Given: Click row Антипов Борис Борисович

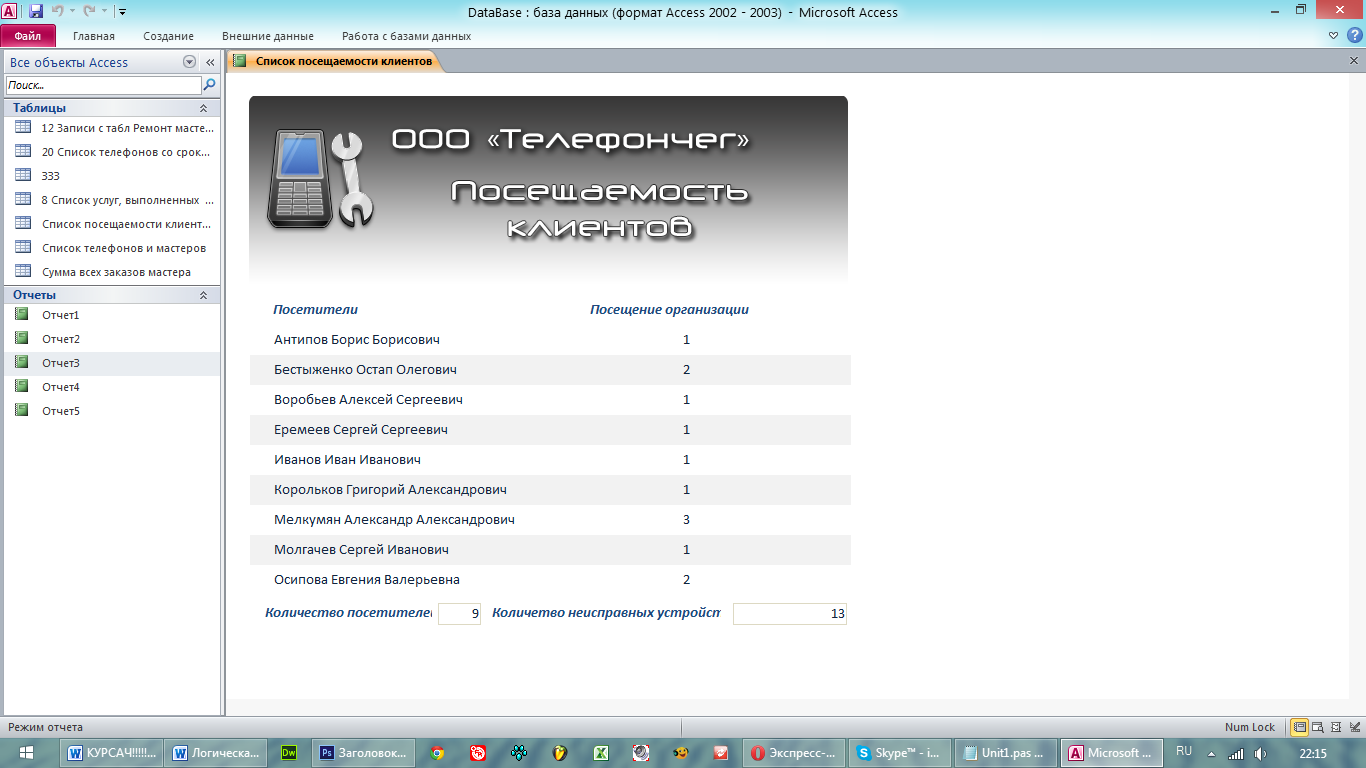Looking at the screenshot, I should pyautogui.click(x=550, y=340).
